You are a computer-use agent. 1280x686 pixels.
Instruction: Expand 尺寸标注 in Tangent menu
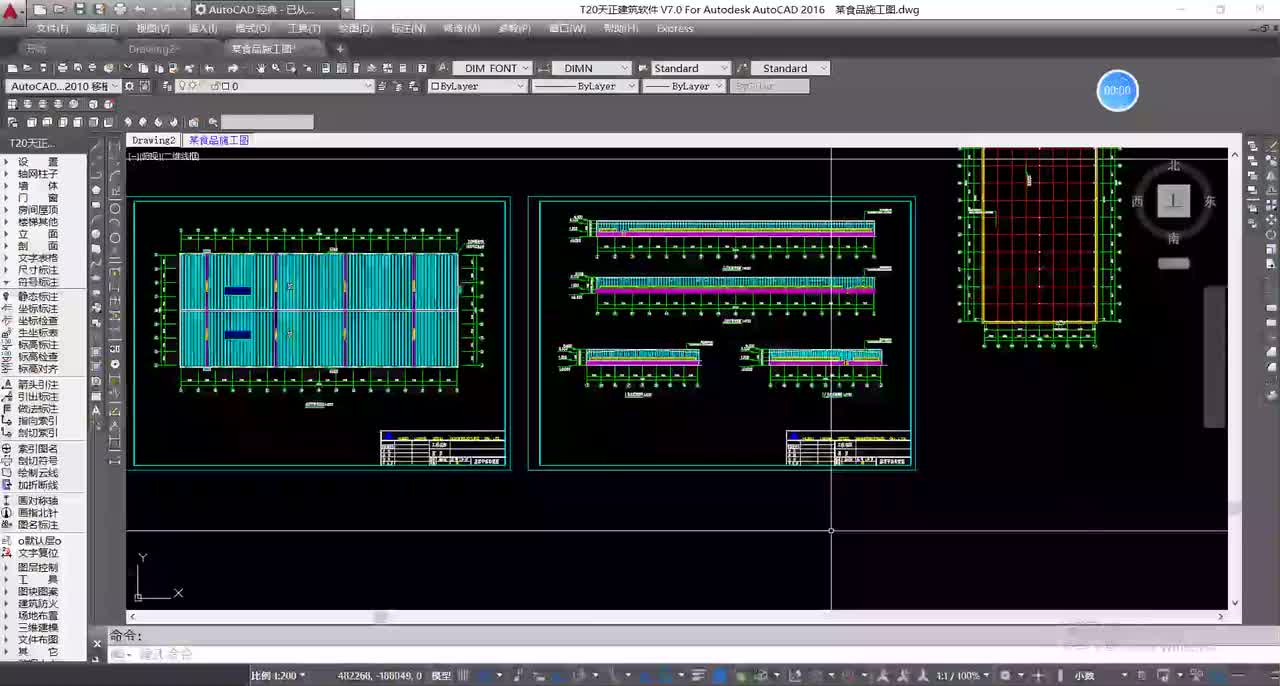click(38, 270)
